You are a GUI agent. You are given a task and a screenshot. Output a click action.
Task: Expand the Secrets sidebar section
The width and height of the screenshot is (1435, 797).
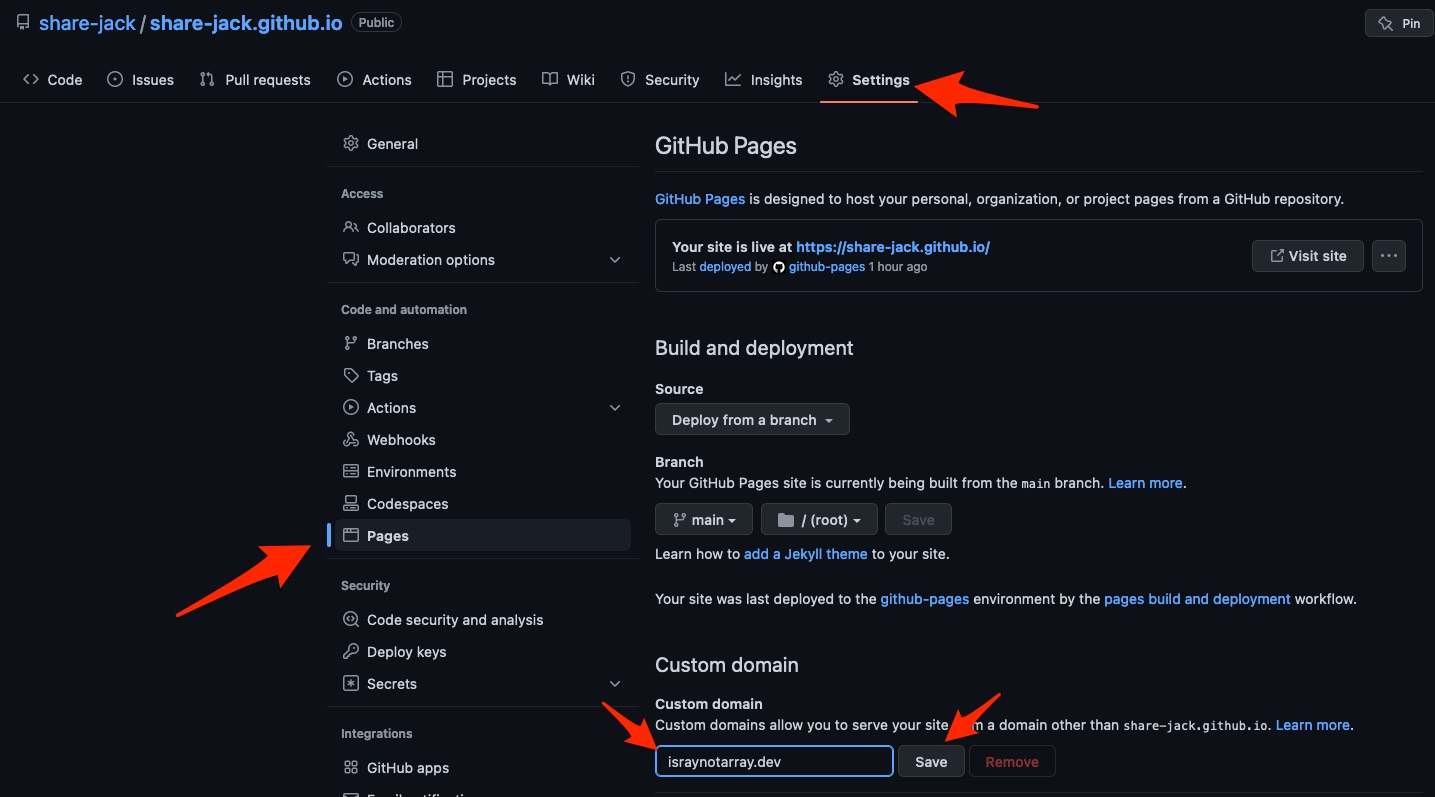[615, 684]
